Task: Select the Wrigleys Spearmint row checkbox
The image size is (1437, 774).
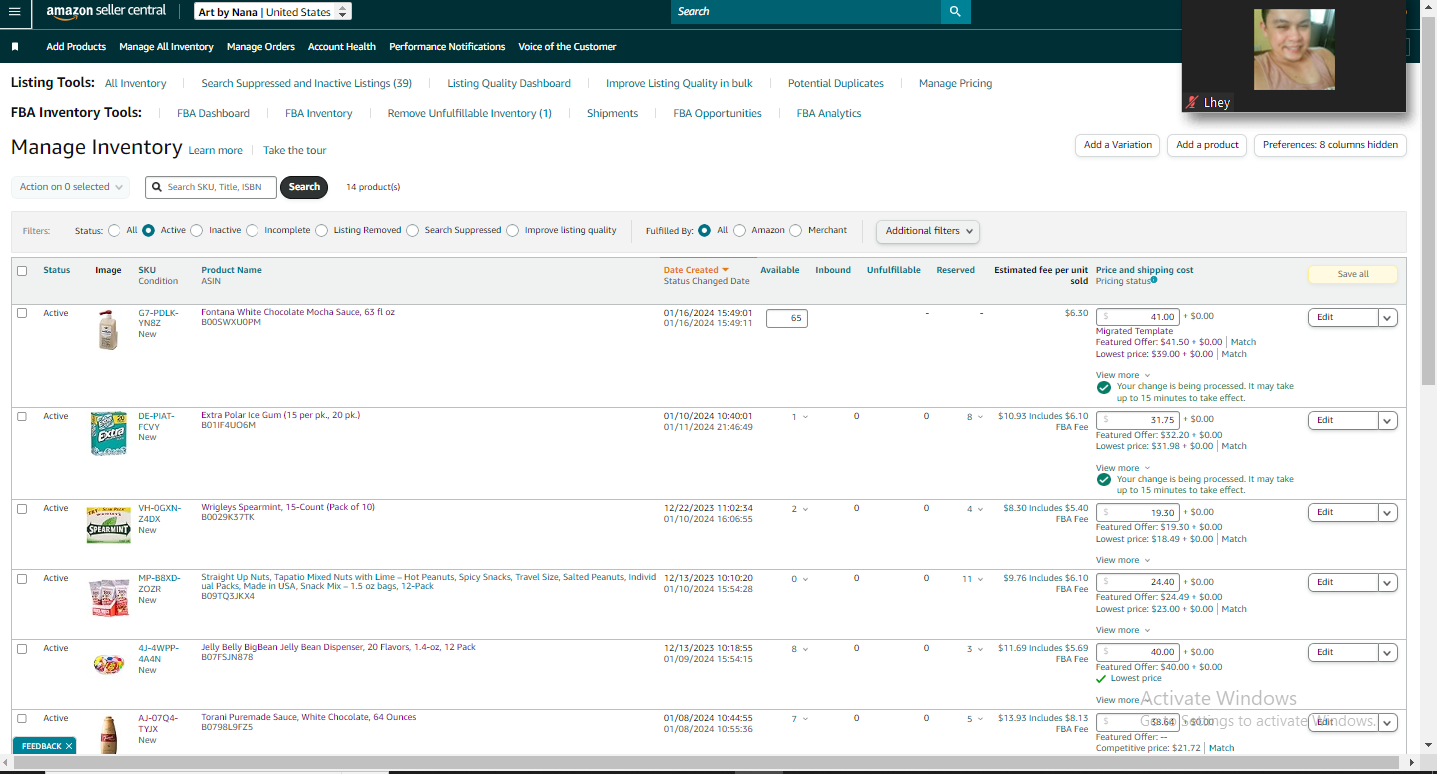Action: (22, 508)
